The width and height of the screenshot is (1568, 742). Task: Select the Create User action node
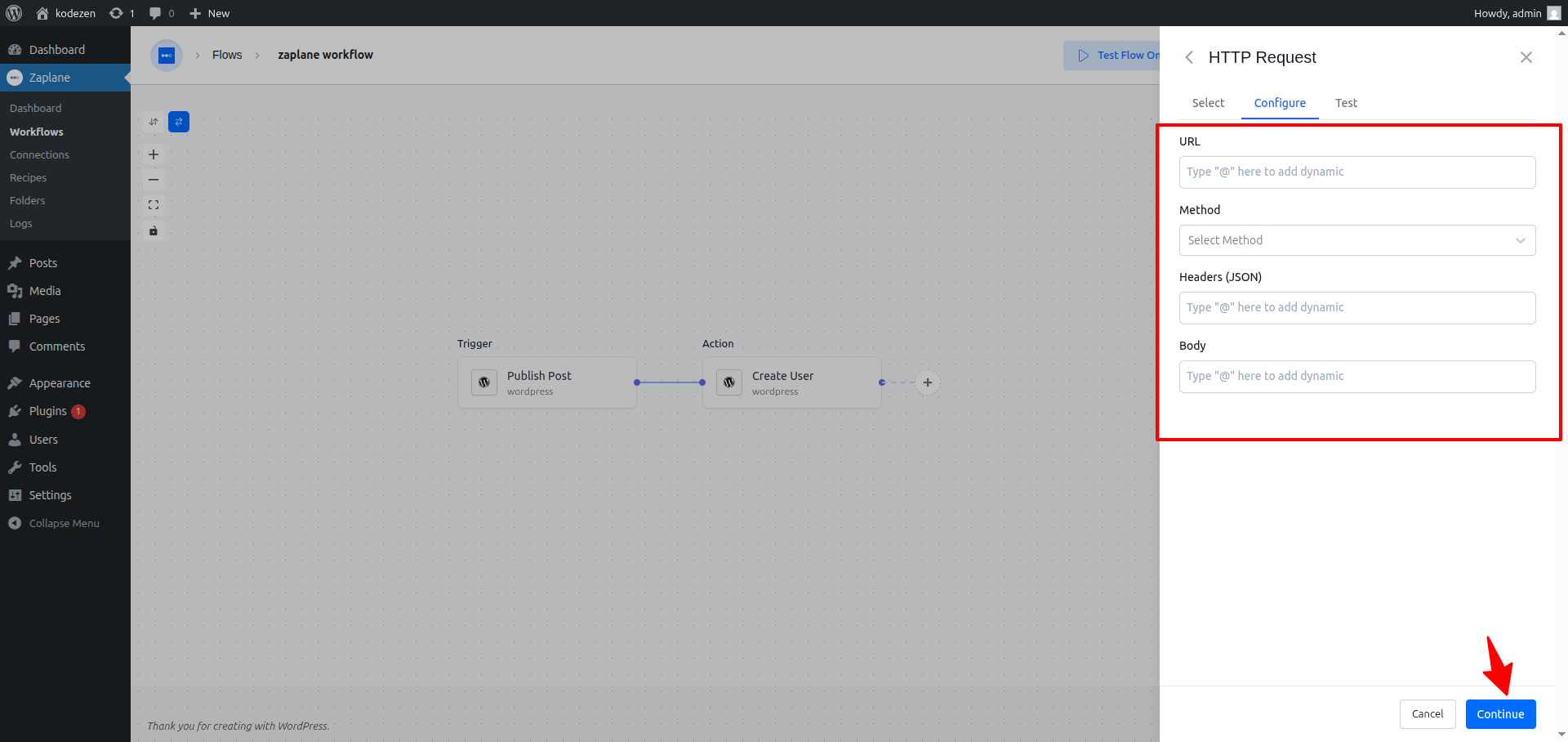(x=792, y=382)
